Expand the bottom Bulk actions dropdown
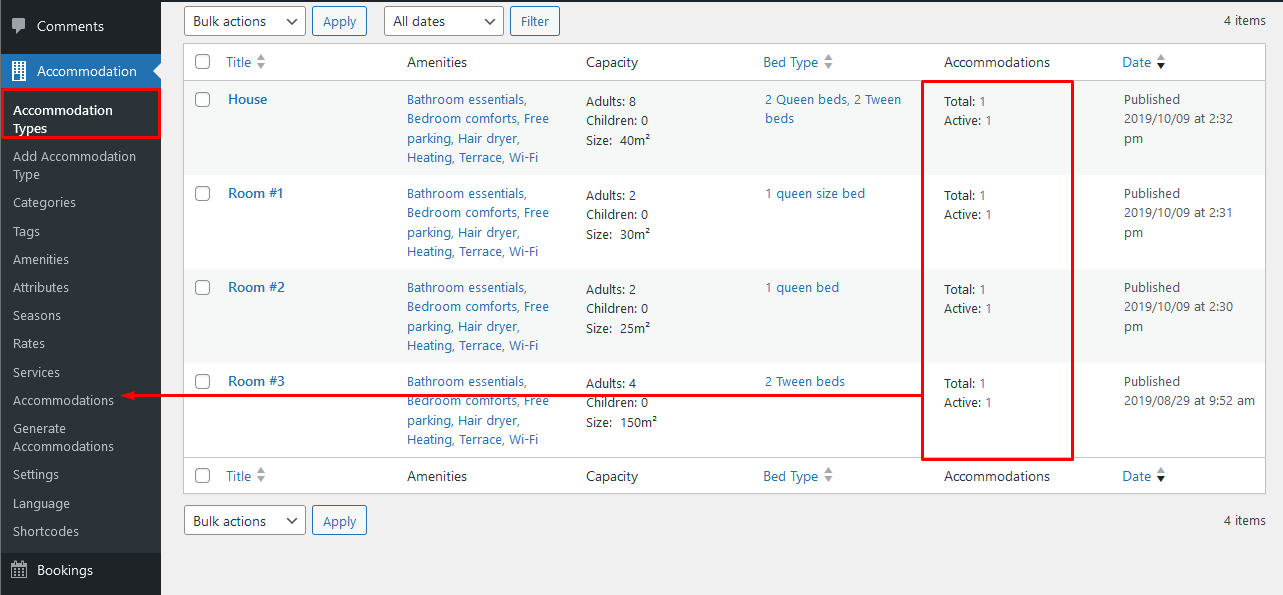 (x=245, y=521)
